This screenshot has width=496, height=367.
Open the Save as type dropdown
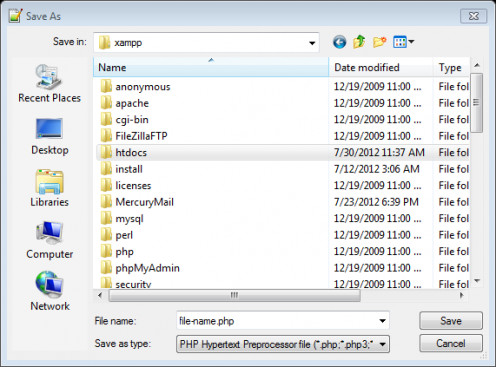(383, 344)
